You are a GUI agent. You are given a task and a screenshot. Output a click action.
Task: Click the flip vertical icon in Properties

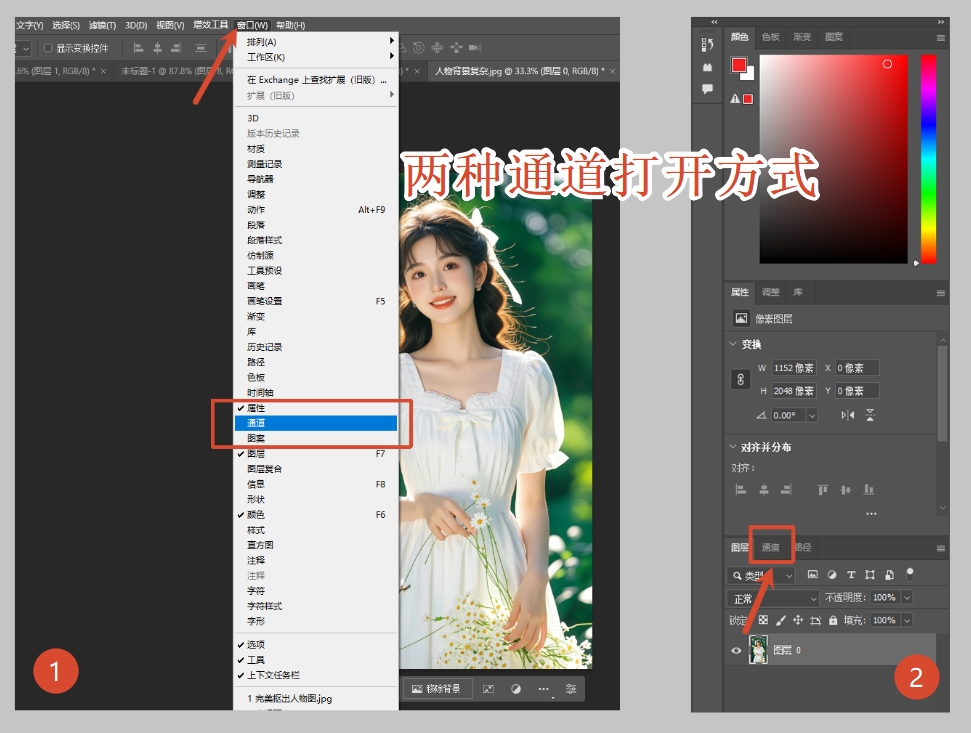point(870,415)
